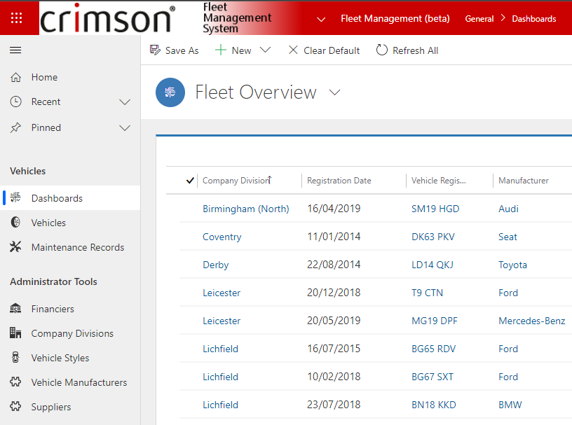Expand the Pinned section chevron
The height and width of the screenshot is (425, 572).
tap(125, 128)
